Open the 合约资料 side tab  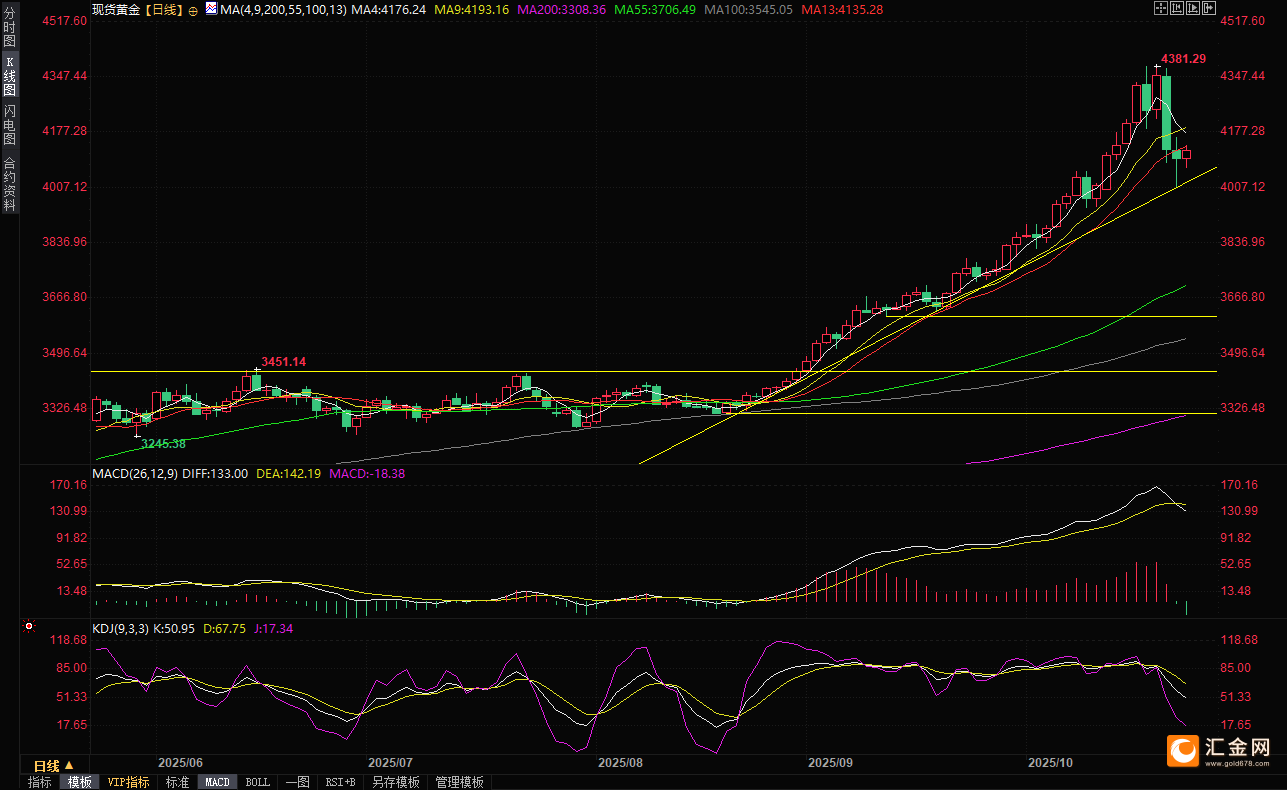[9, 184]
